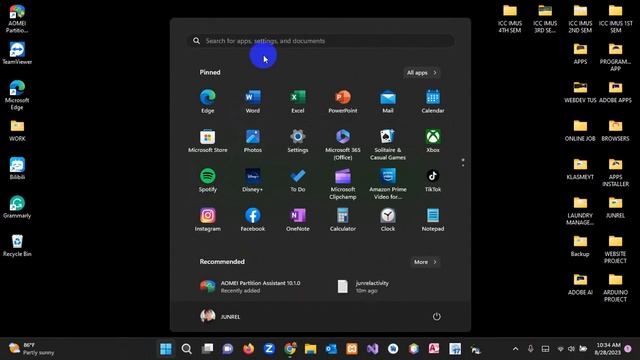Launch Word from pinned apps
Viewport: 640px width, 360px height.
(253, 101)
